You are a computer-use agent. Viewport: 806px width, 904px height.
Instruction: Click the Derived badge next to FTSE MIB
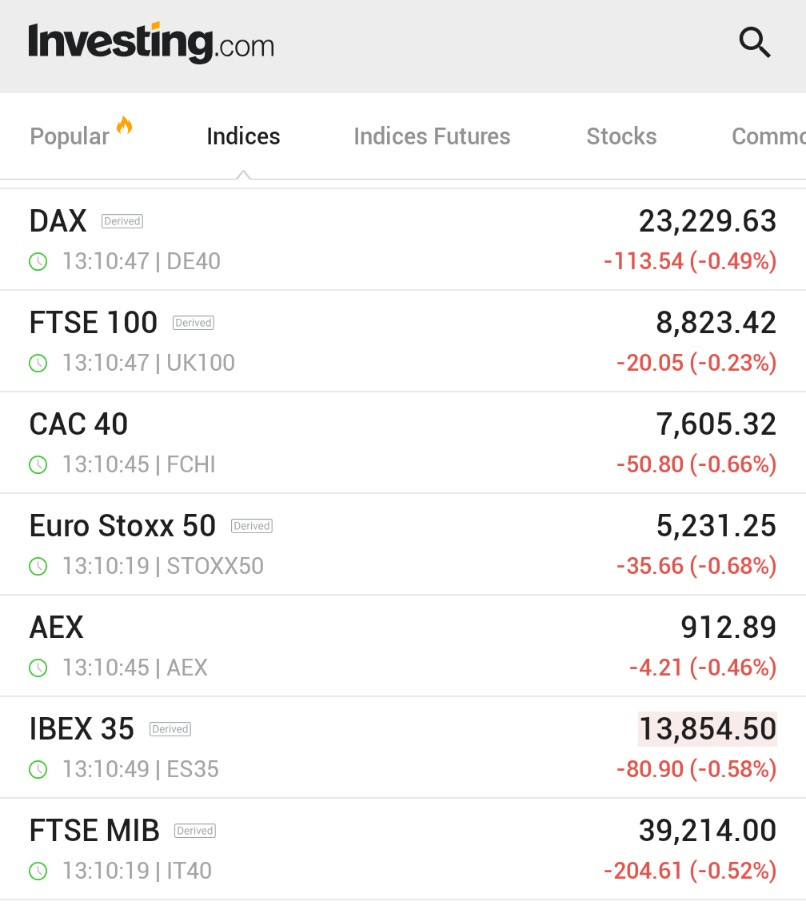[195, 830]
